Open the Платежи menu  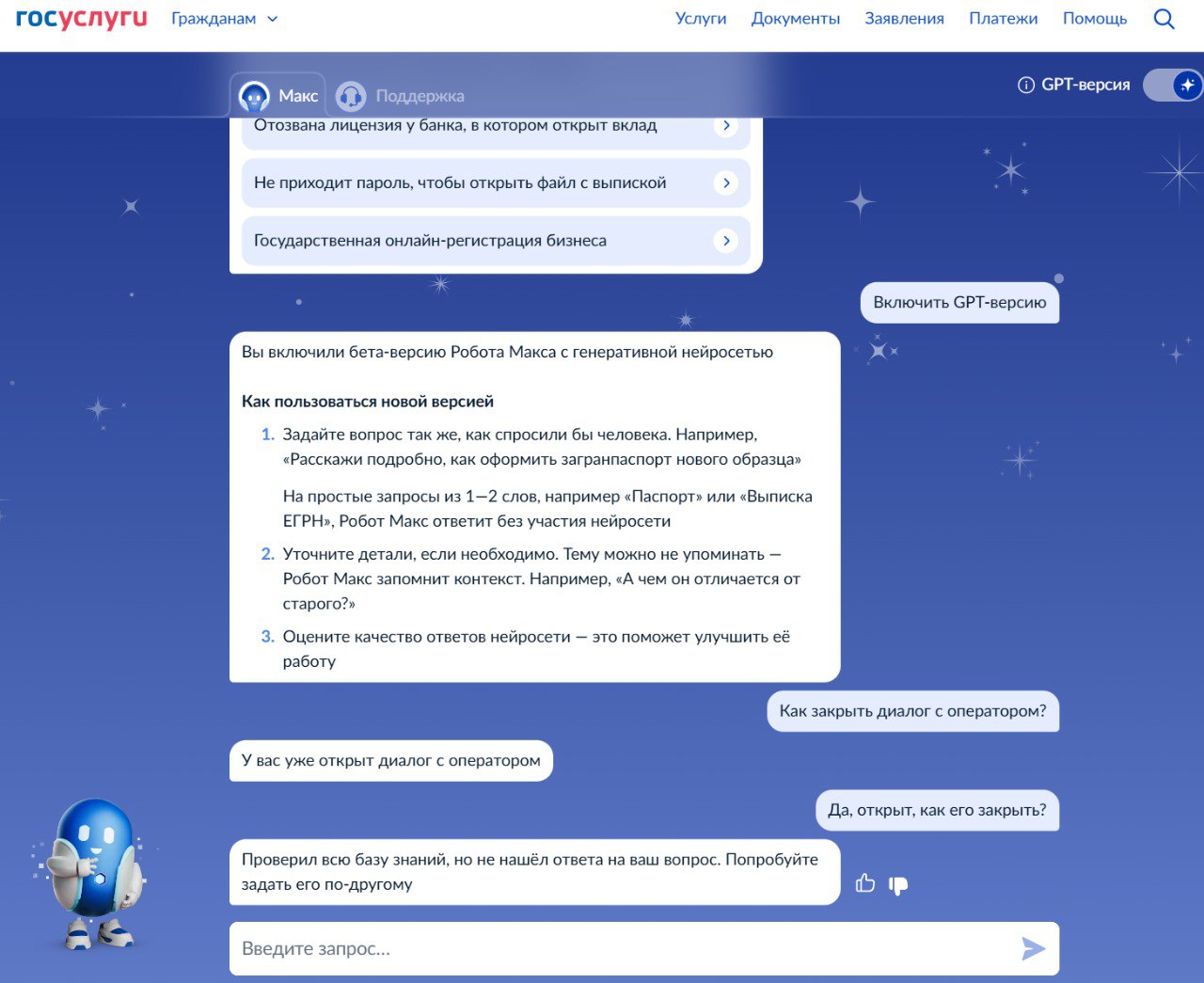pos(1003,19)
